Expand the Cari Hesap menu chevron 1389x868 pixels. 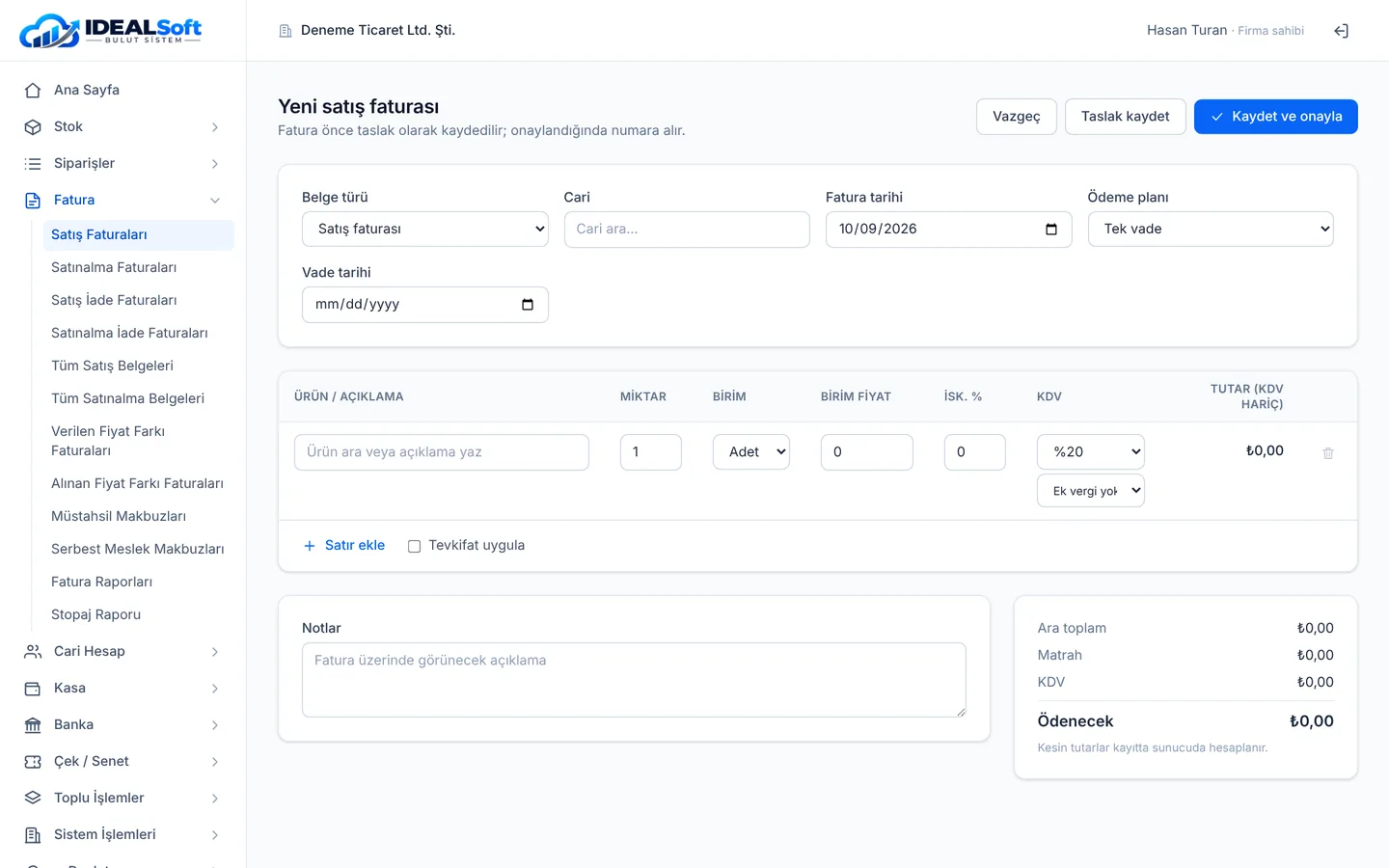[215, 651]
